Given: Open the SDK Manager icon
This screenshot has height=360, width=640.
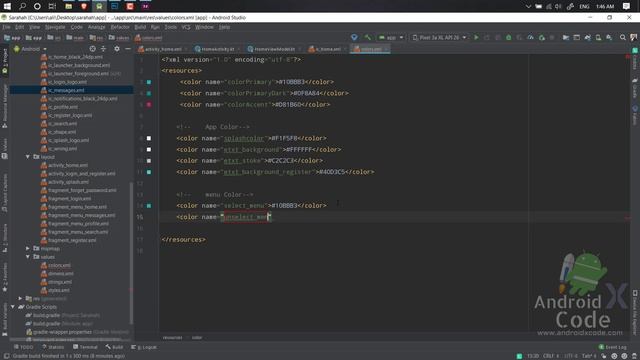Looking at the screenshot, I should point(609,38).
